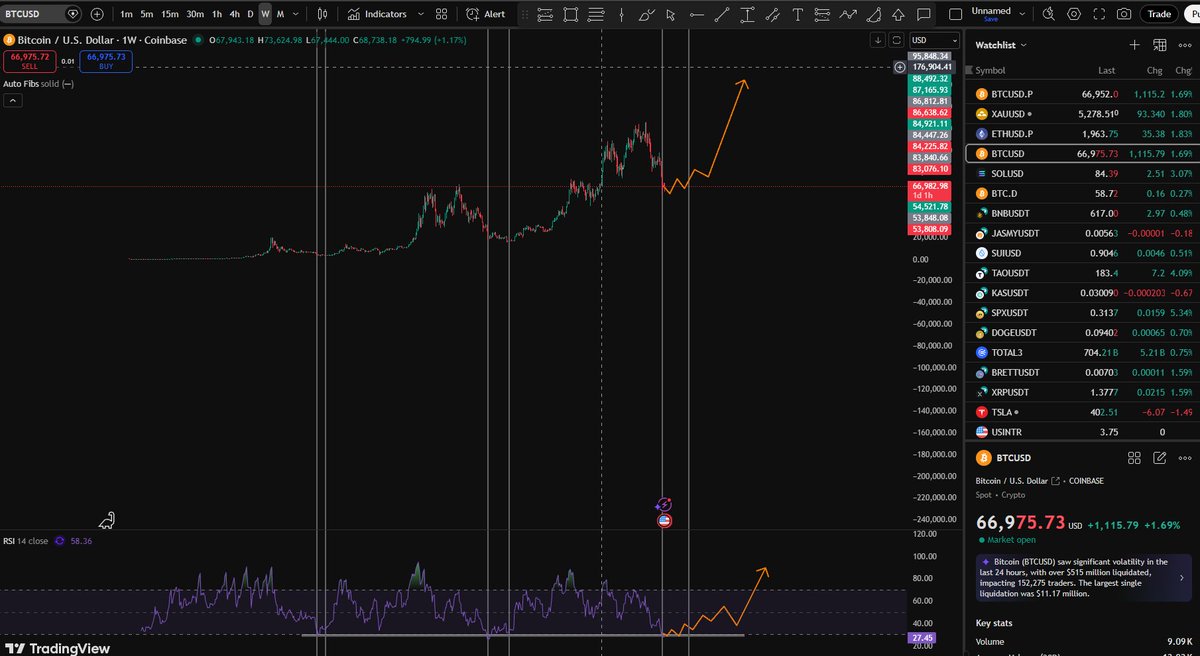This screenshot has height=656, width=1200.
Task: Open Watchlist advanced view table icon
Action: (x=1159, y=45)
